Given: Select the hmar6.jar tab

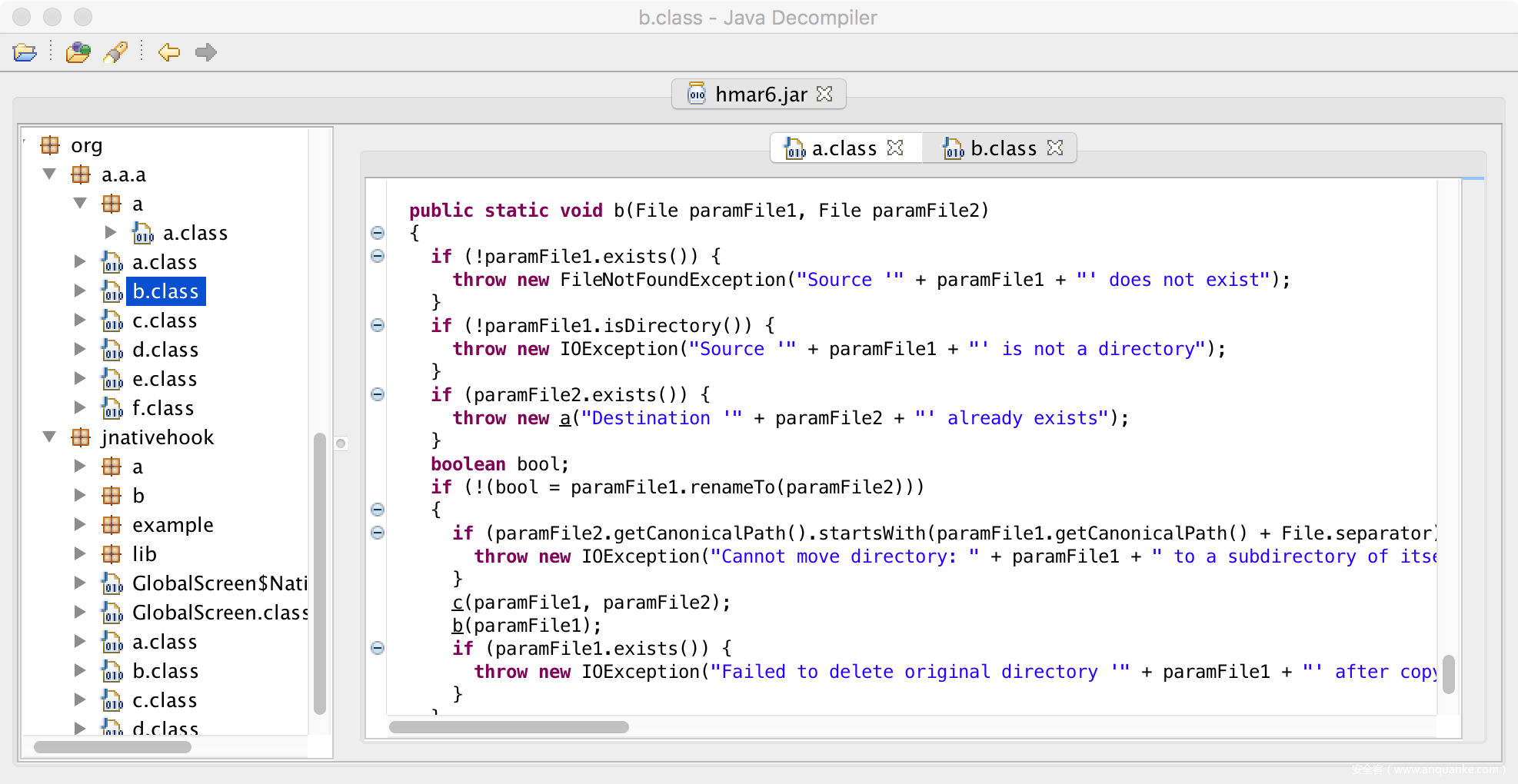Looking at the screenshot, I should (760, 95).
